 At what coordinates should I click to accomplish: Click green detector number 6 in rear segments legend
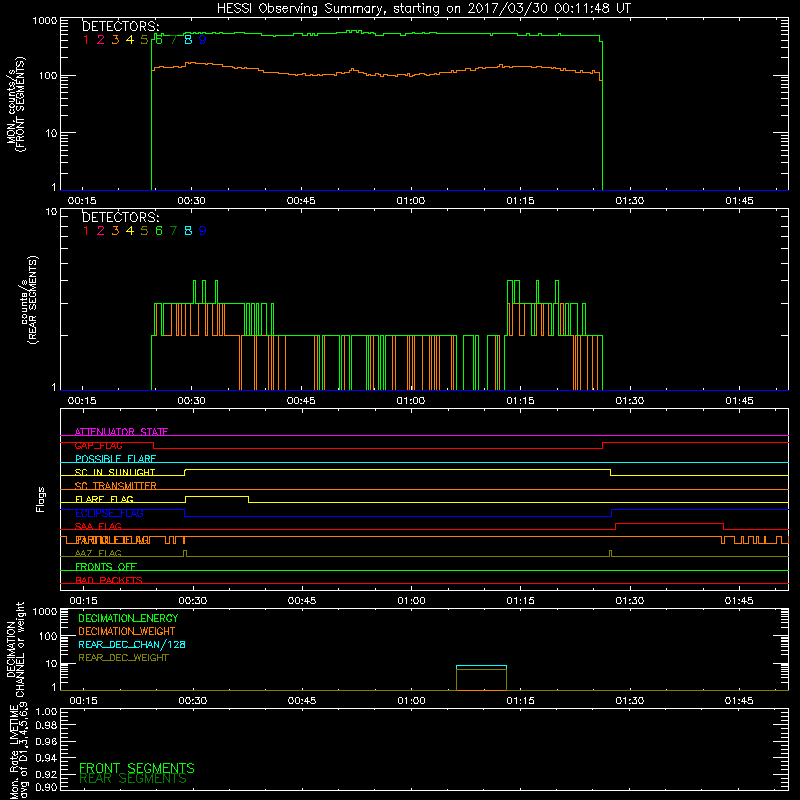tap(159, 231)
